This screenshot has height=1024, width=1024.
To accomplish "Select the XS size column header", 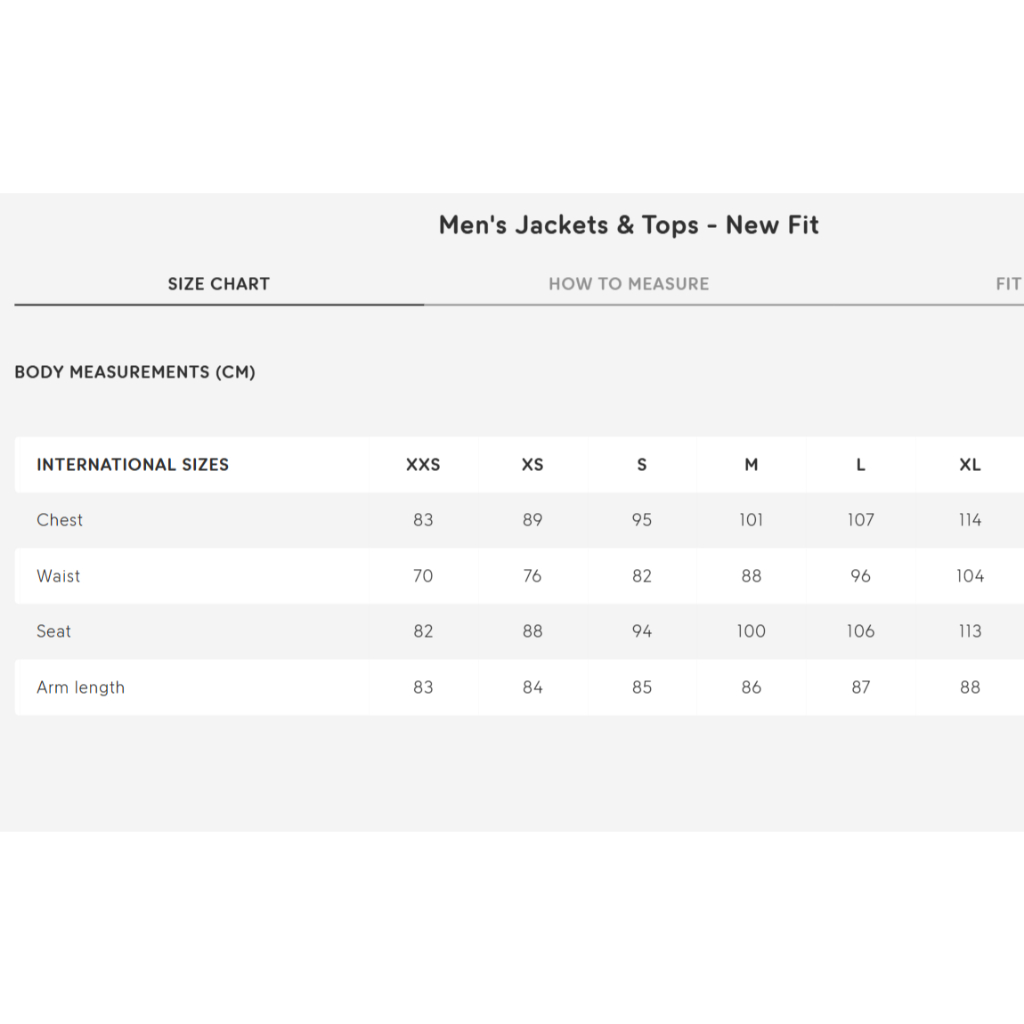I will tap(532, 464).
